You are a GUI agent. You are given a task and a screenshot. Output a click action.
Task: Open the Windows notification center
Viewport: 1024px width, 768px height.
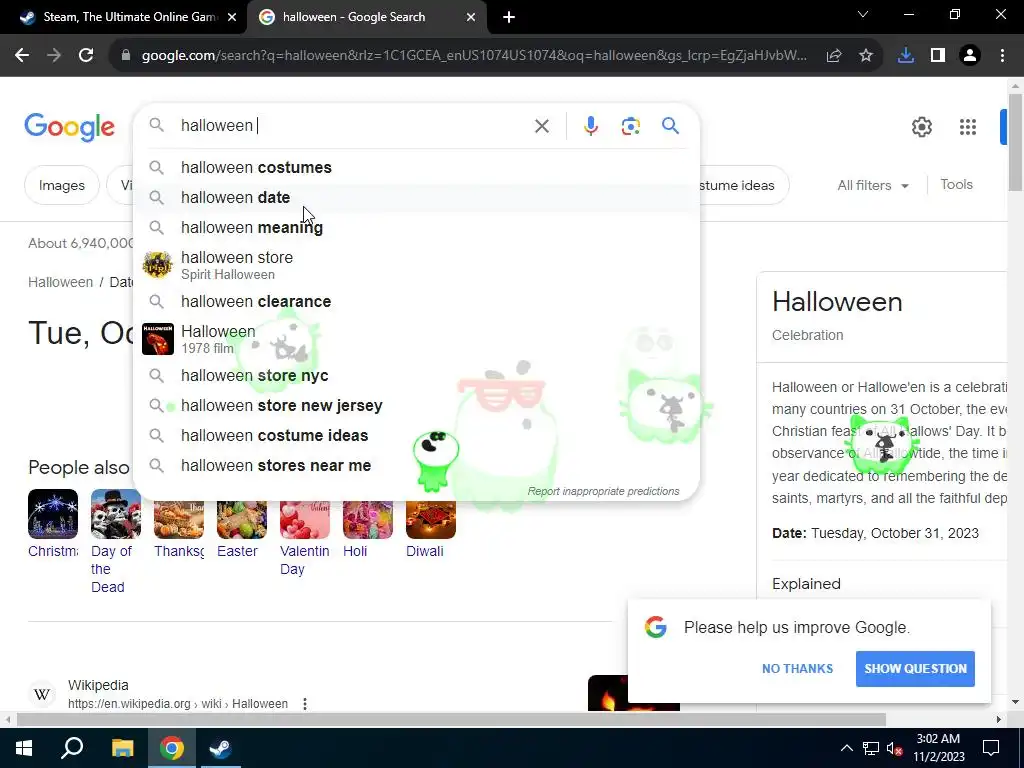click(x=991, y=748)
